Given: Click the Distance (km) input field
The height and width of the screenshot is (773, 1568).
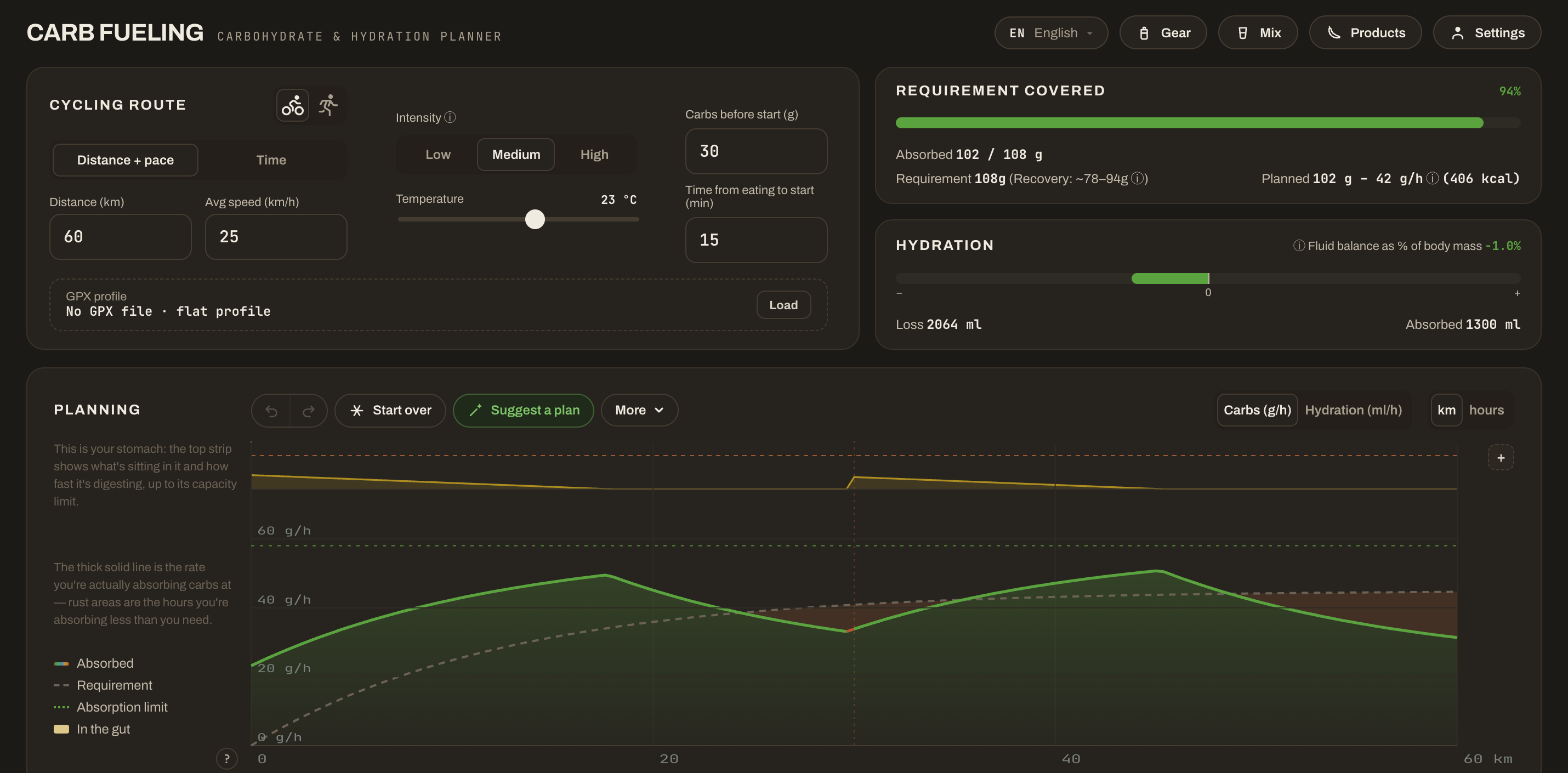Looking at the screenshot, I should (x=121, y=237).
